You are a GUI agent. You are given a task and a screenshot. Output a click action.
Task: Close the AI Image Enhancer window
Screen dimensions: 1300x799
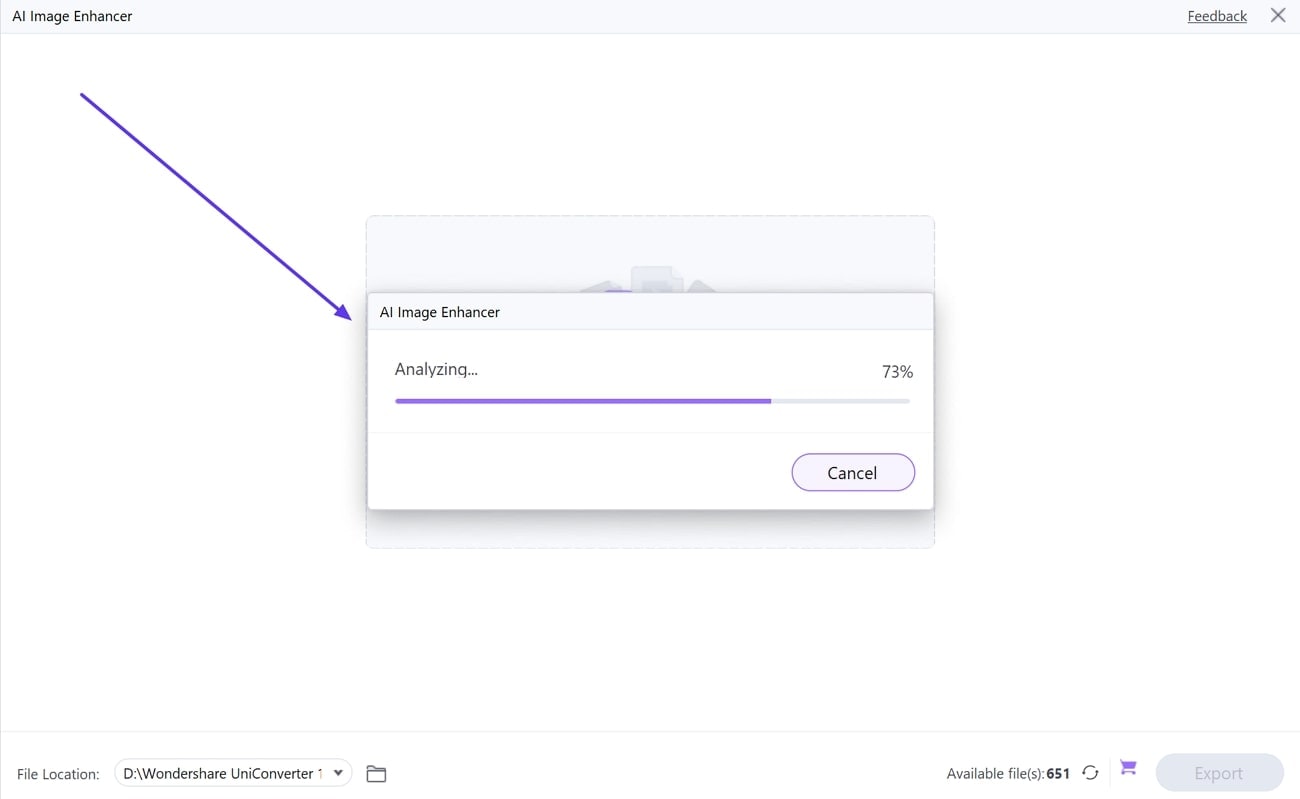click(x=1278, y=15)
